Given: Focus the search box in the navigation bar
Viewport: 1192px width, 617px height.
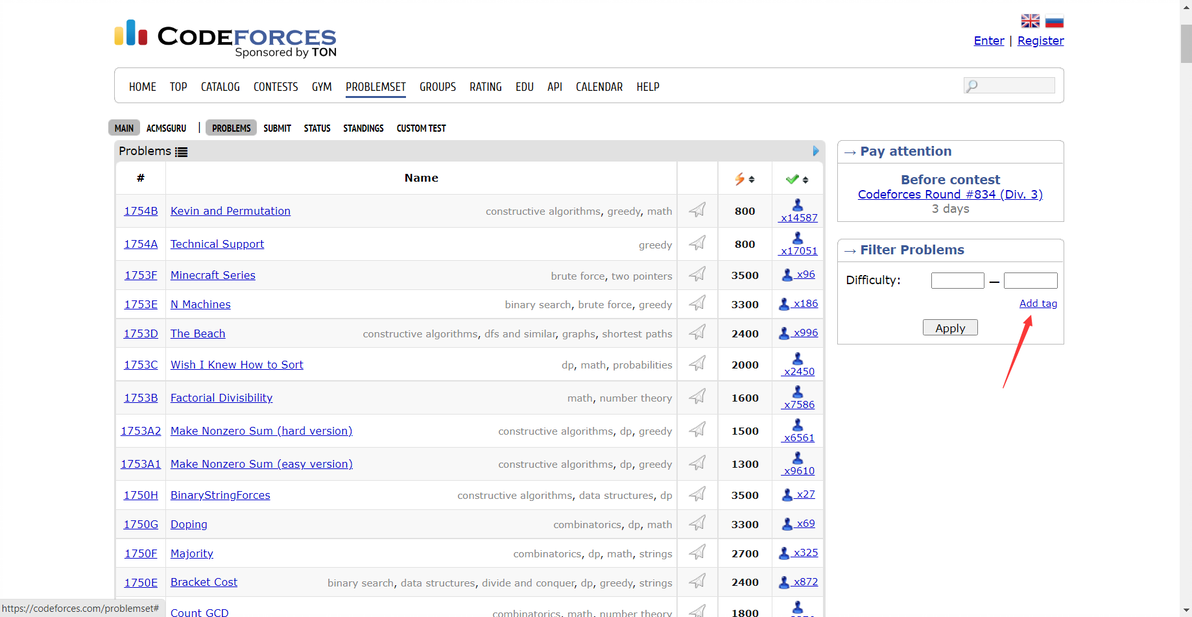Looking at the screenshot, I should (1009, 86).
